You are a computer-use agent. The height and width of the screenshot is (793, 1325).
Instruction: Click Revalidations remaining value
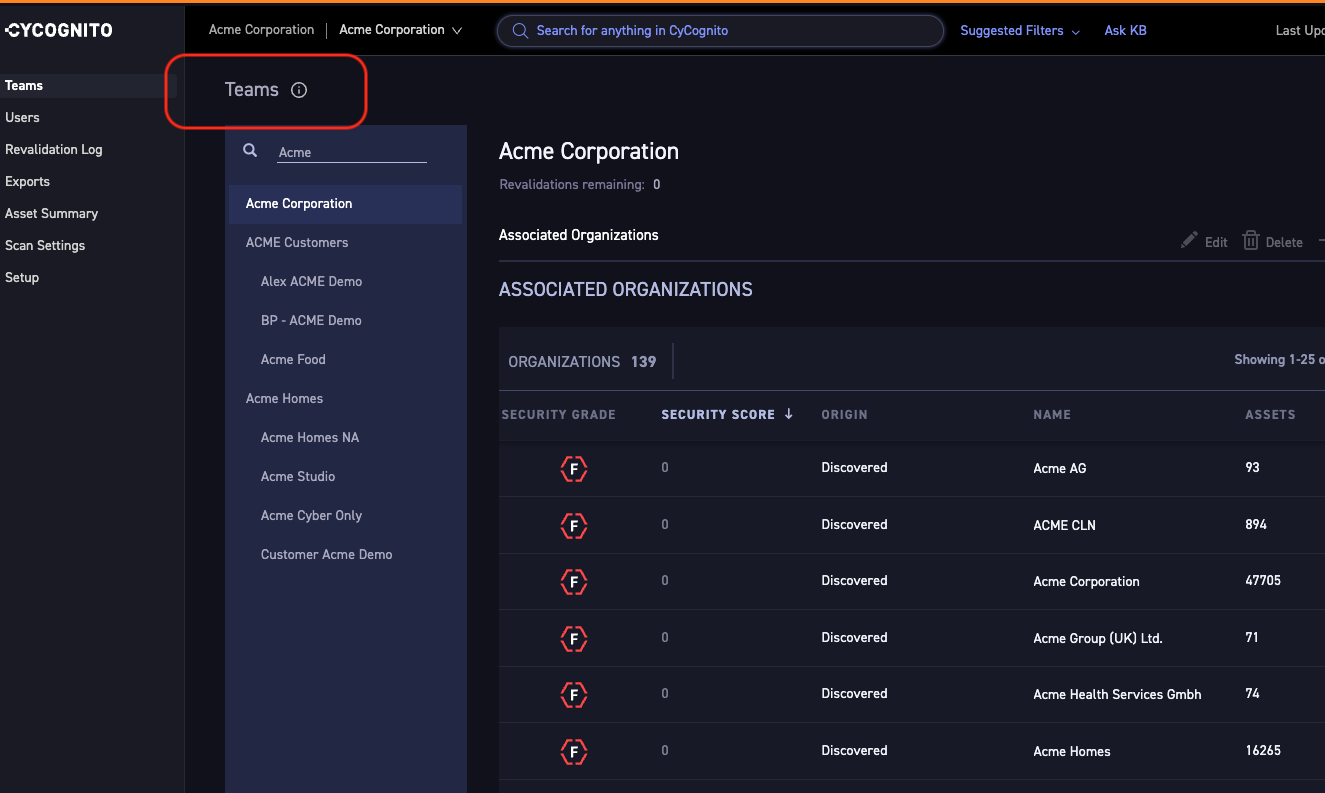(x=656, y=185)
